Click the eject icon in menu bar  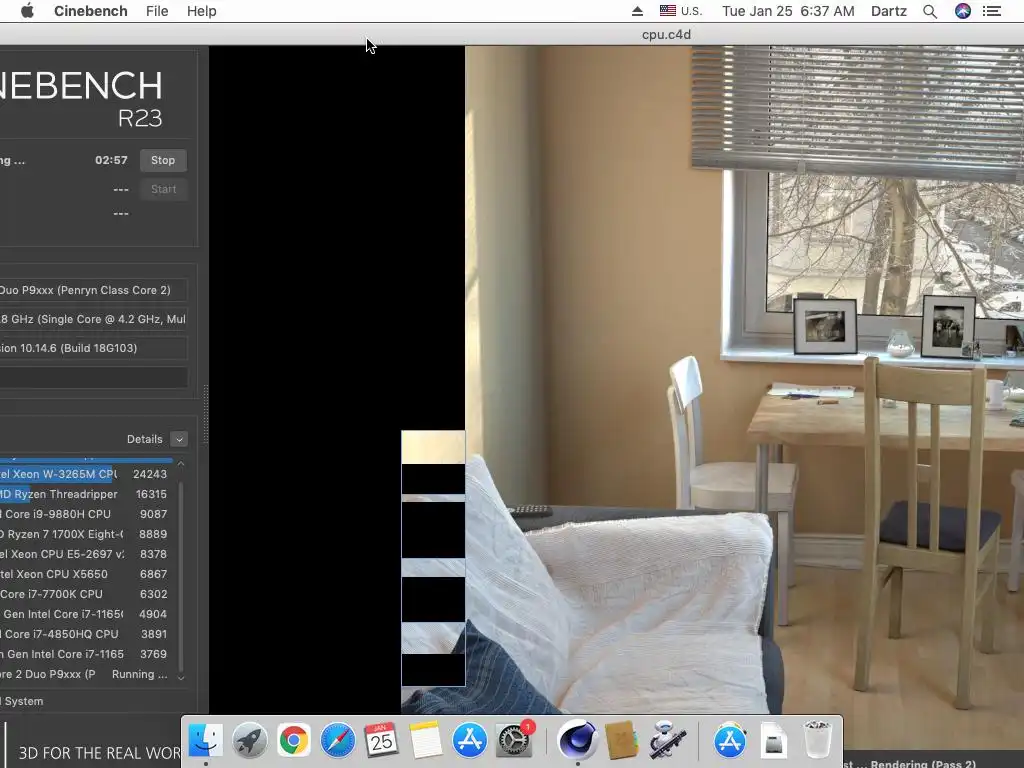(637, 11)
